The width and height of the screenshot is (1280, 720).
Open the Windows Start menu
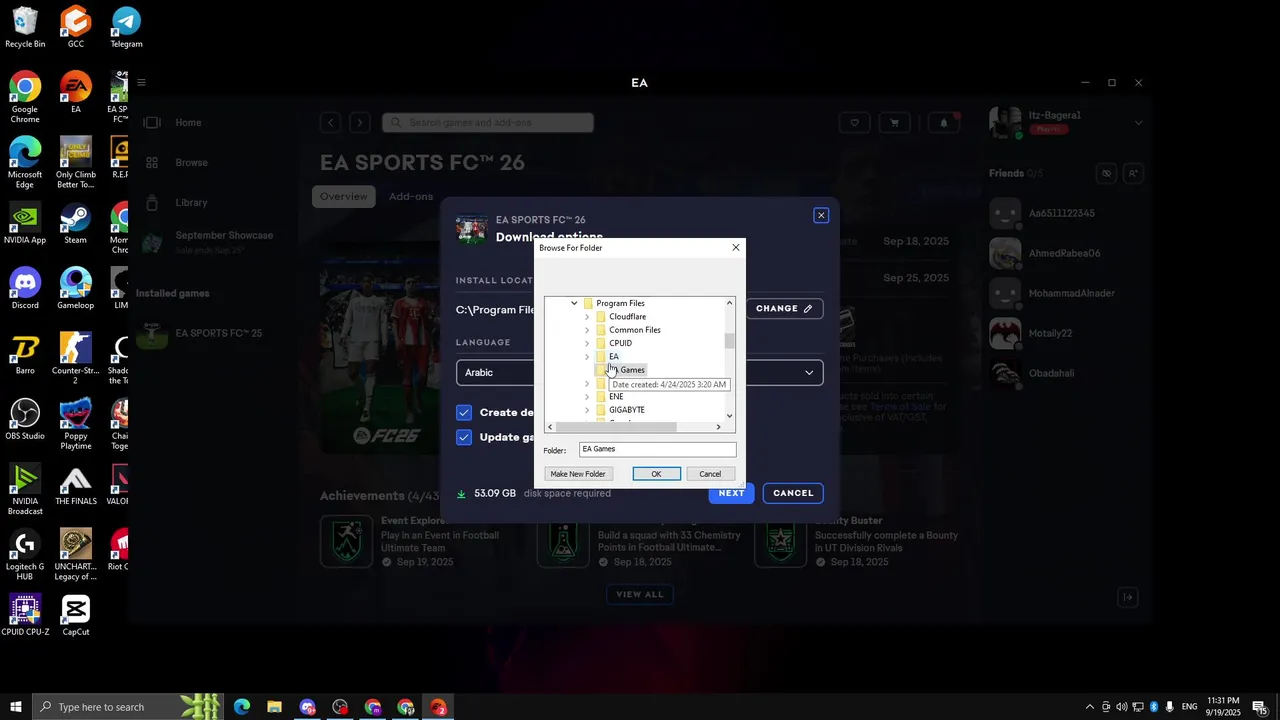15,707
